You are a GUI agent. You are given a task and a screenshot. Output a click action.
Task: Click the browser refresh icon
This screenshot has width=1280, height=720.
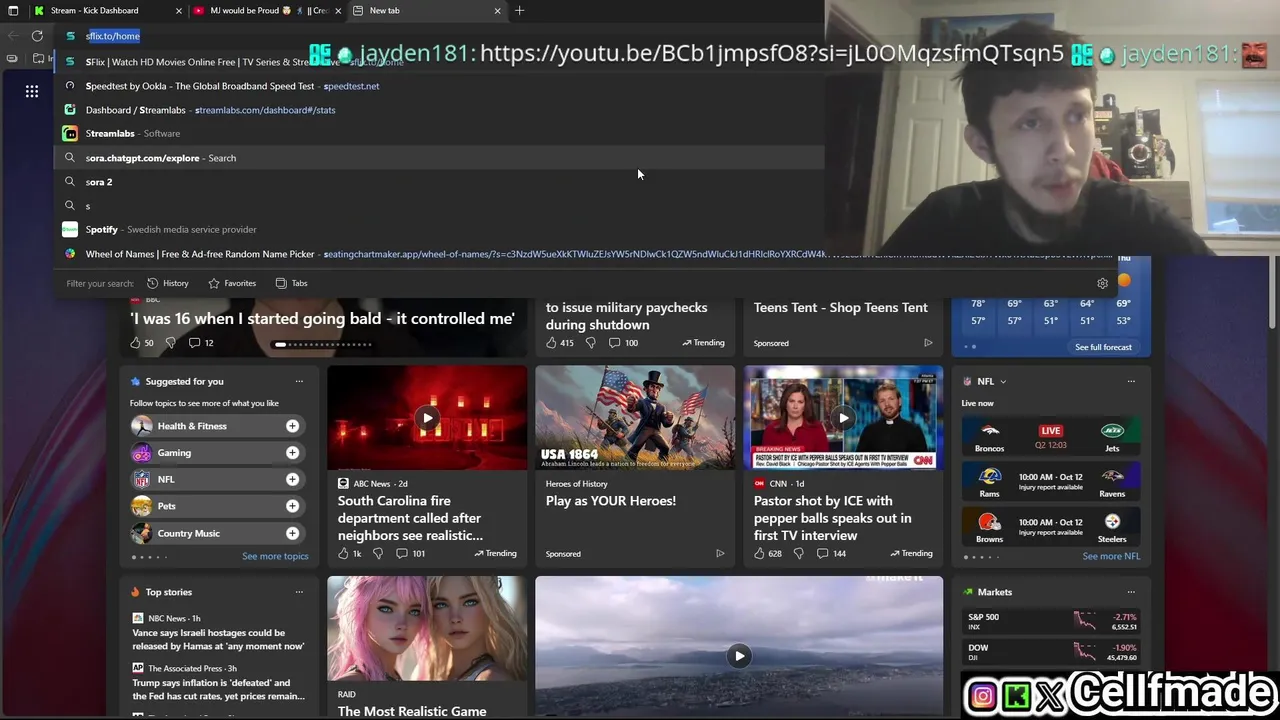(x=37, y=36)
